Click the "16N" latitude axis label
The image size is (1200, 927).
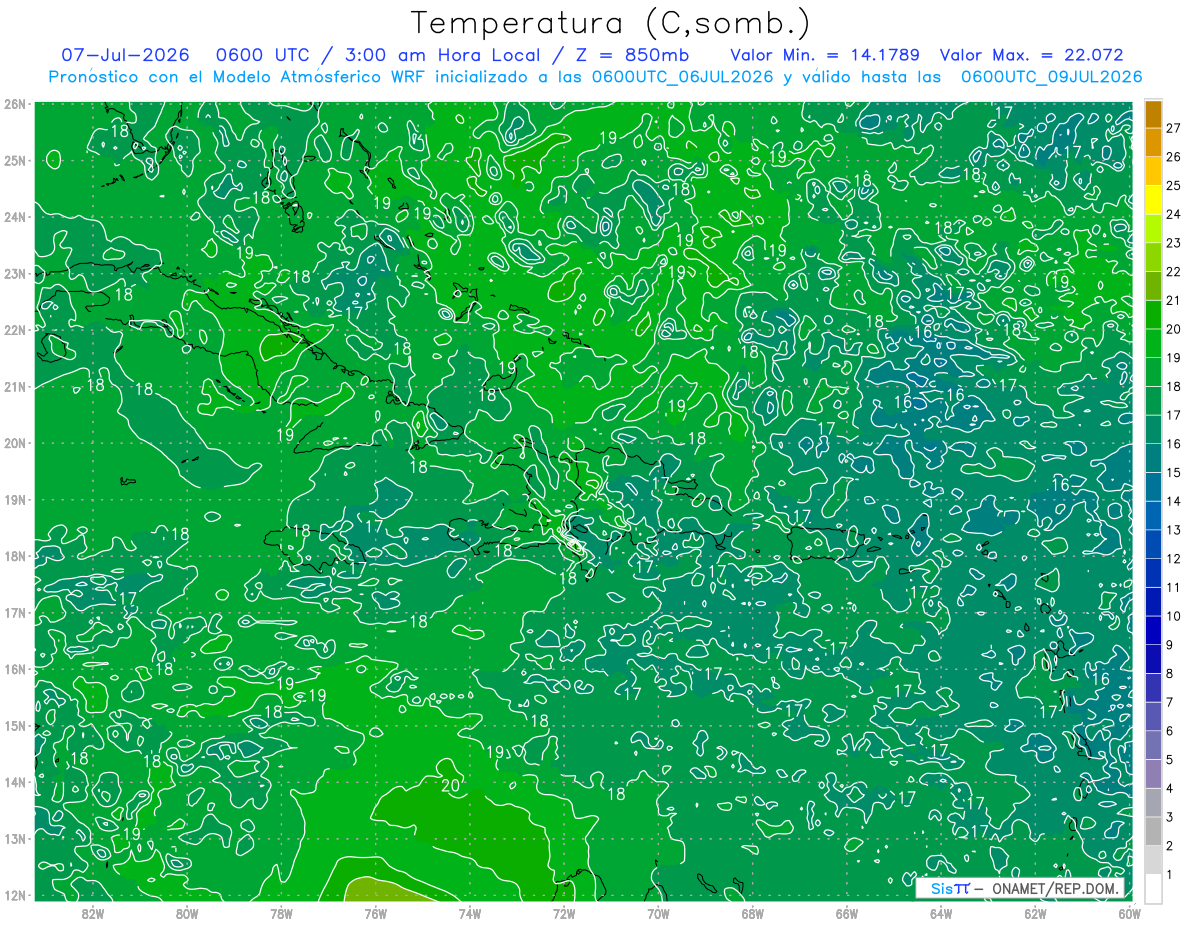click(x=14, y=669)
